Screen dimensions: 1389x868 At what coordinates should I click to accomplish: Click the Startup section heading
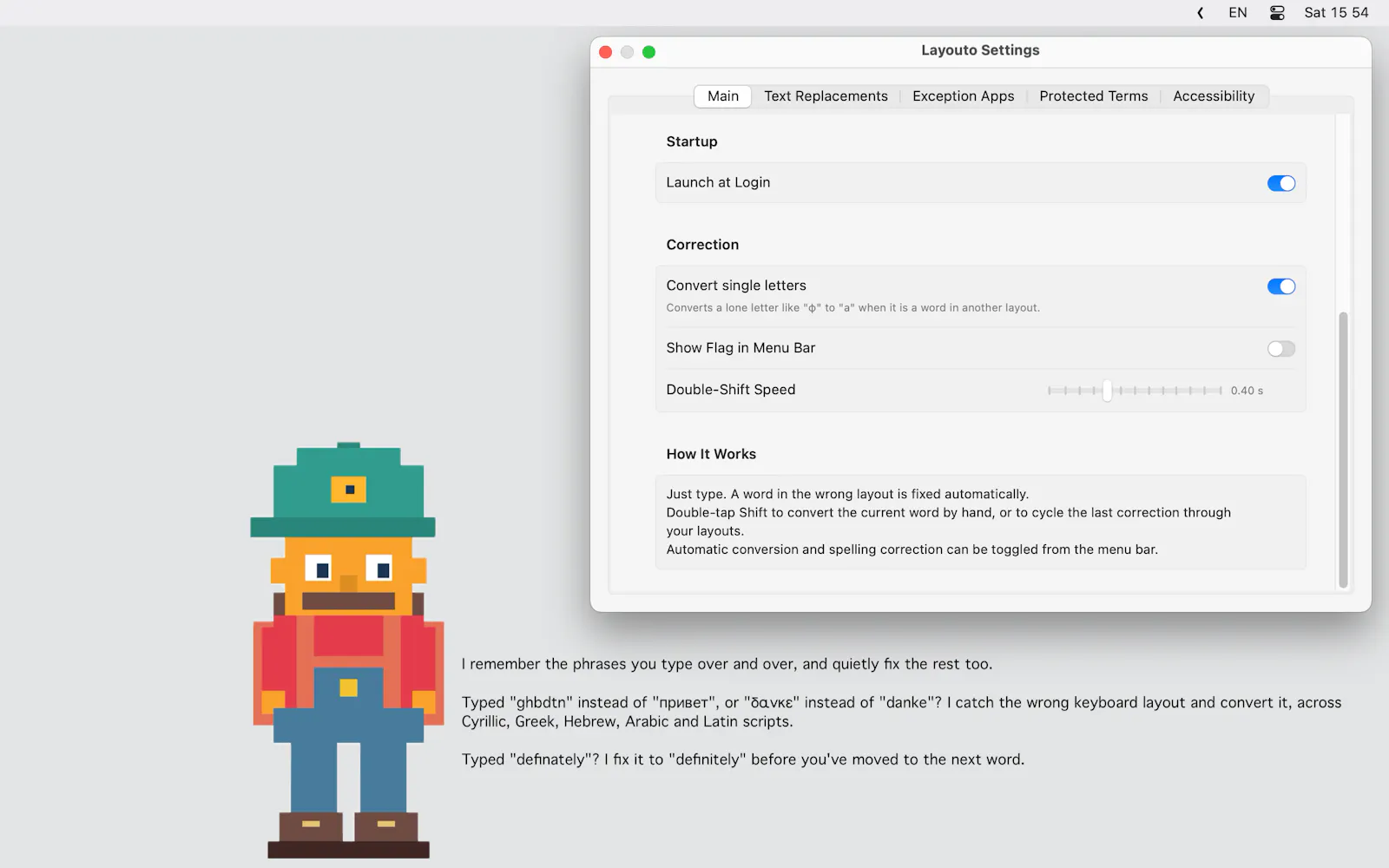point(692,141)
